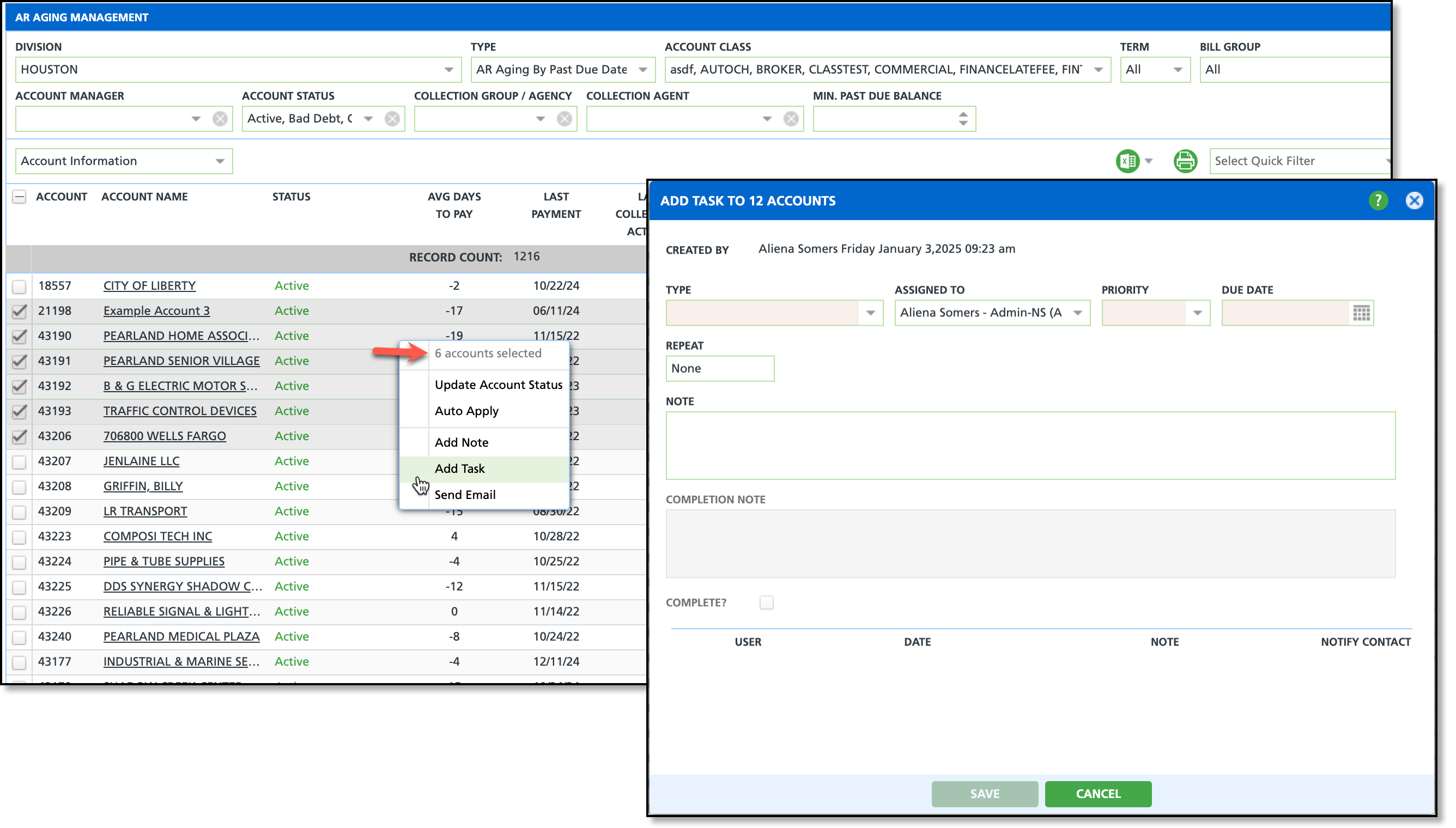
Task: Select Update Account Status menu item
Action: pyautogui.click(x=498, y=385)
